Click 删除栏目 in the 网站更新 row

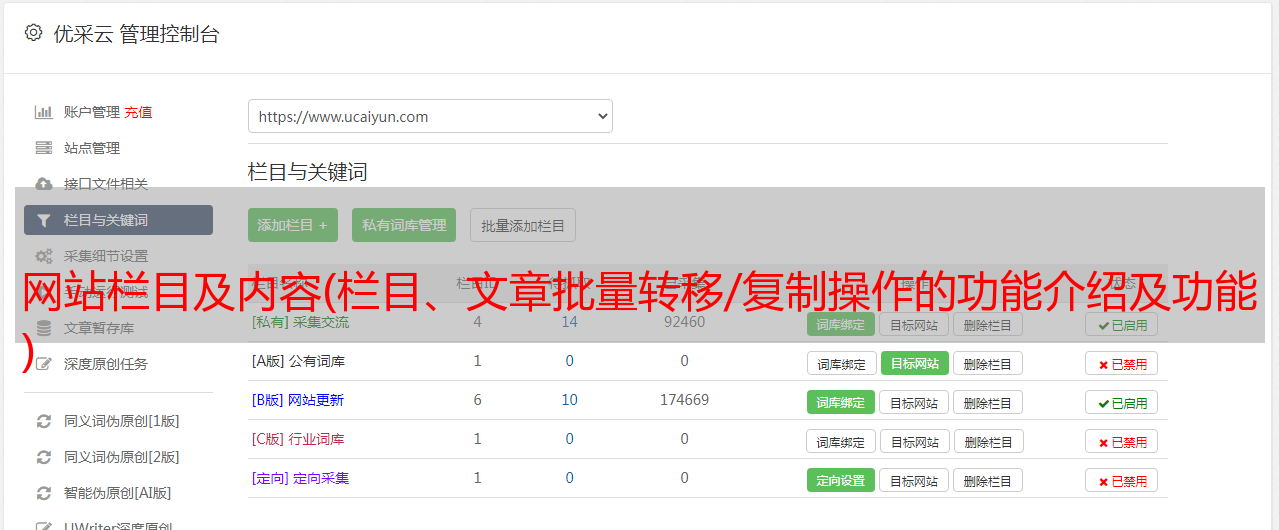coord(988,403)
